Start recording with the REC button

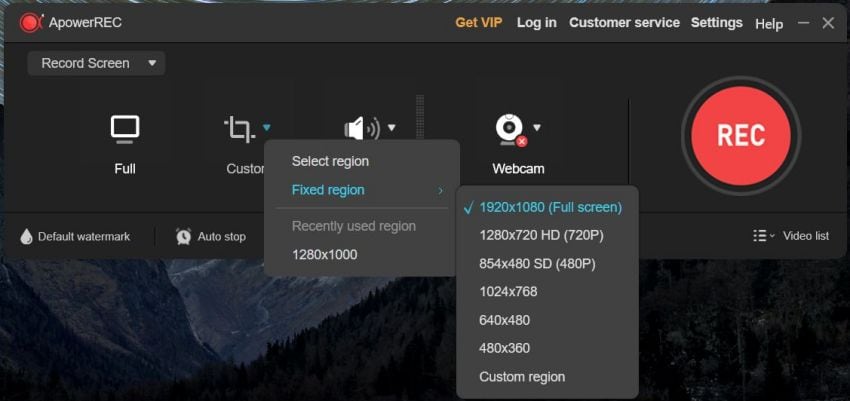pos(740,135)
